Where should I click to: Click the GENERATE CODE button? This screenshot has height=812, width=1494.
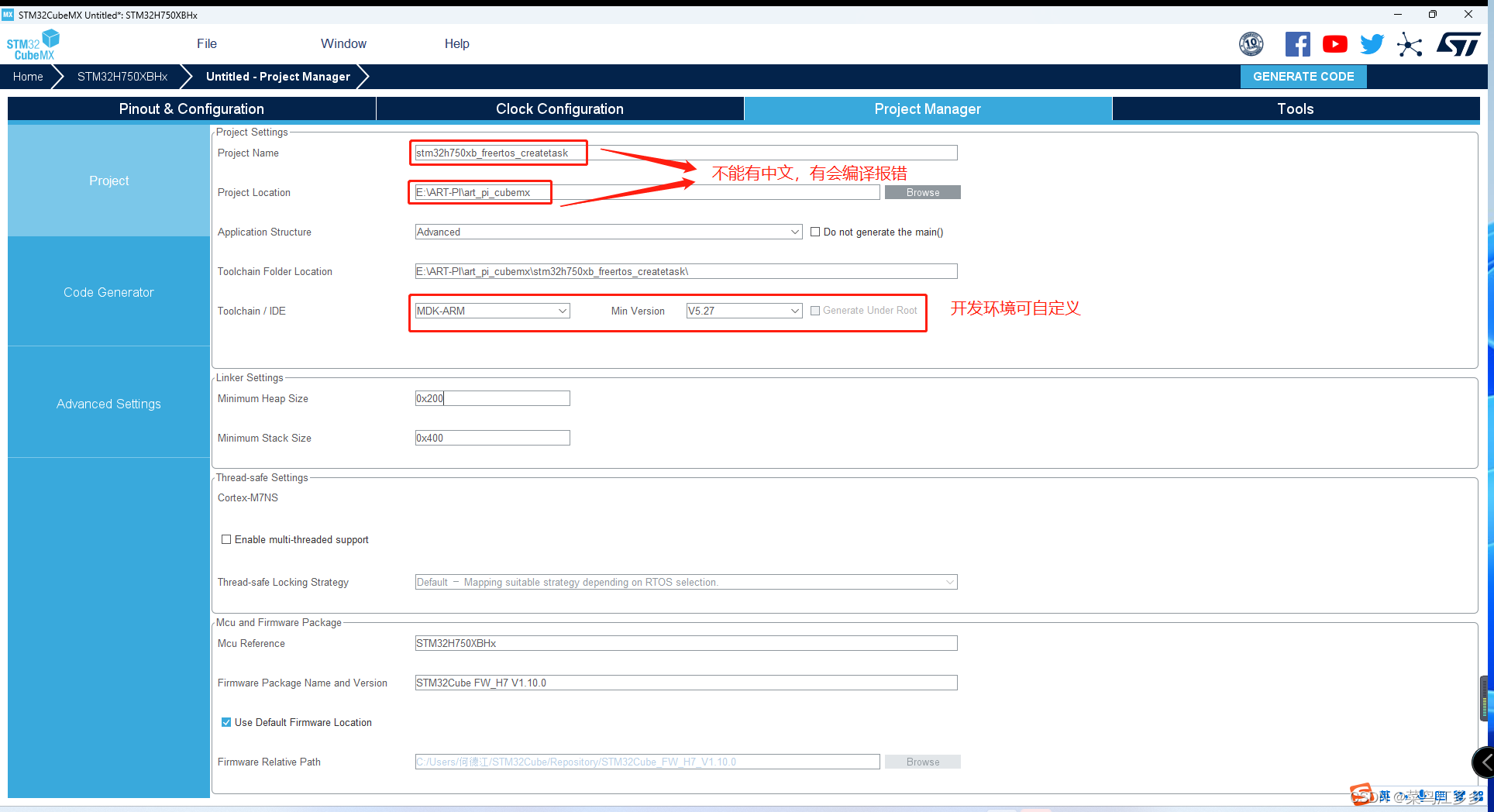pos(1303,76)
